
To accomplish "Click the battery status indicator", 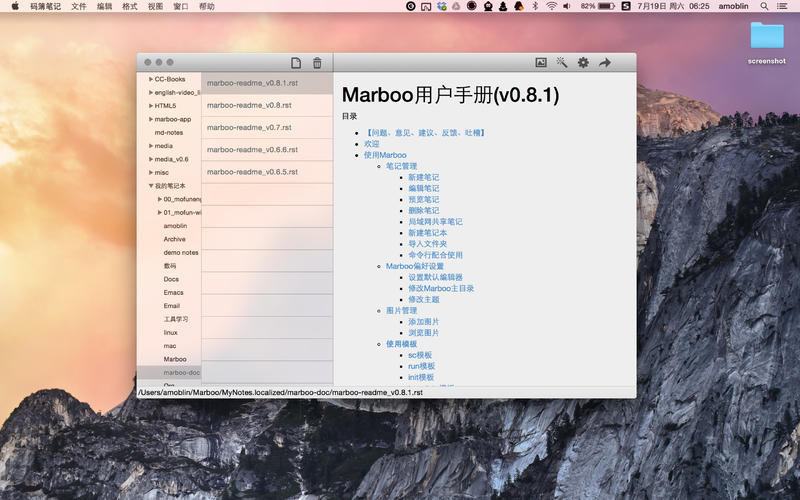I will click(x=598, y=6).
